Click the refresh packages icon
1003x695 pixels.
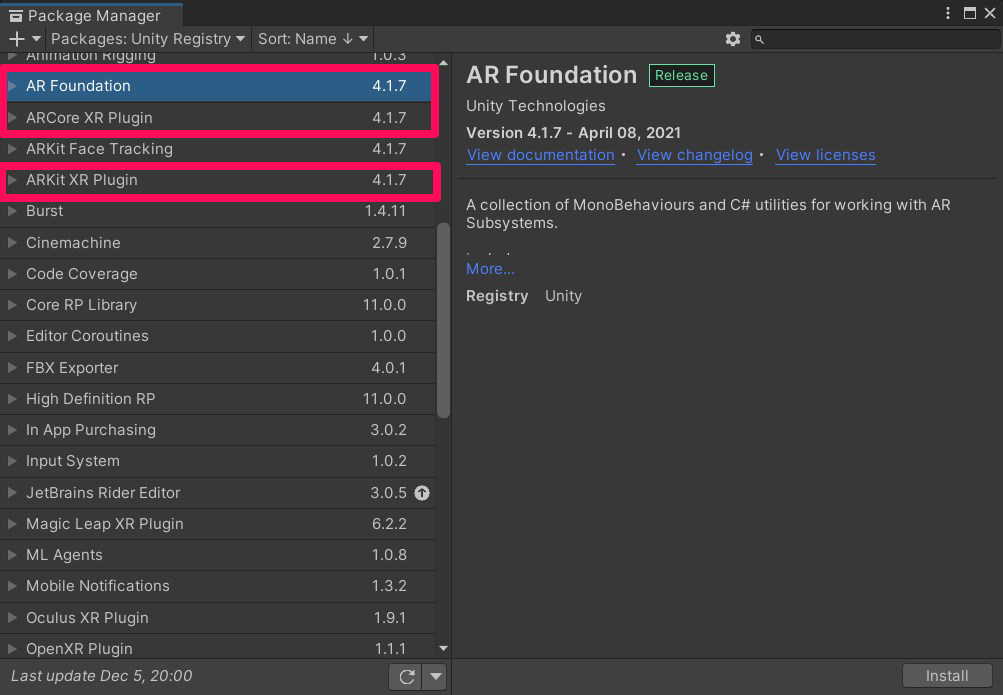[x=406, y=677]
